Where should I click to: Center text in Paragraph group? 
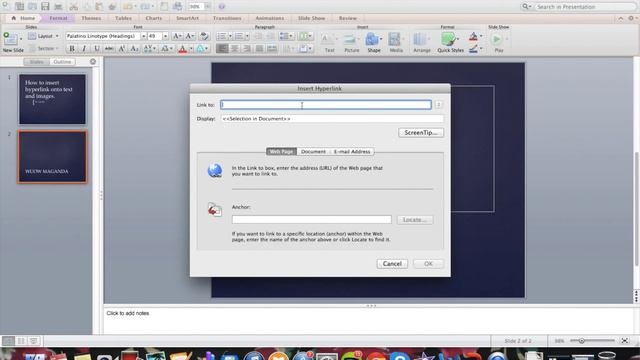234,49
